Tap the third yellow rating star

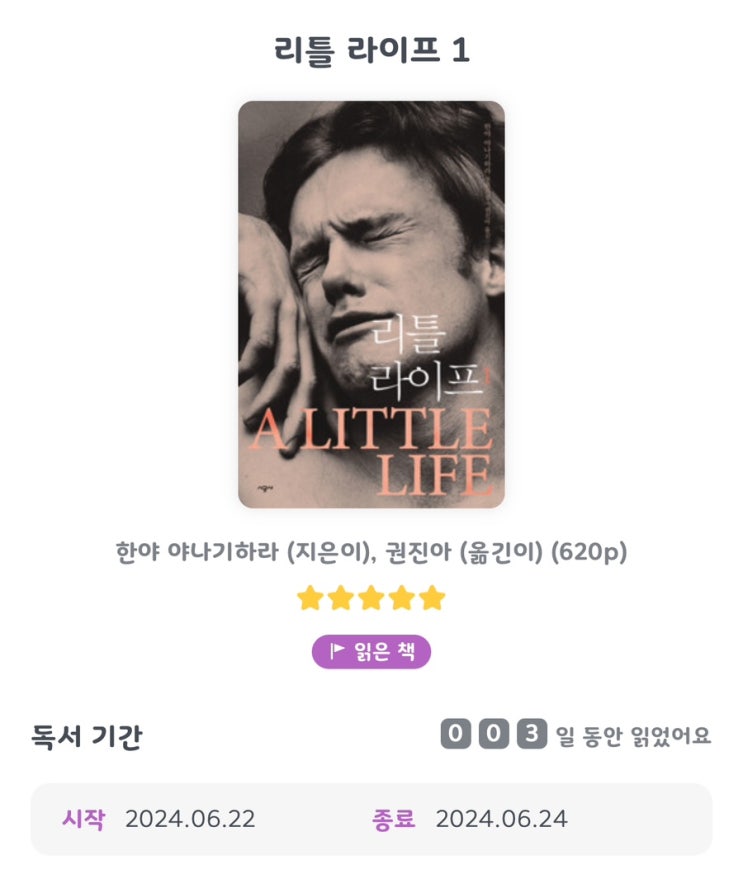[x=371, y=598]
